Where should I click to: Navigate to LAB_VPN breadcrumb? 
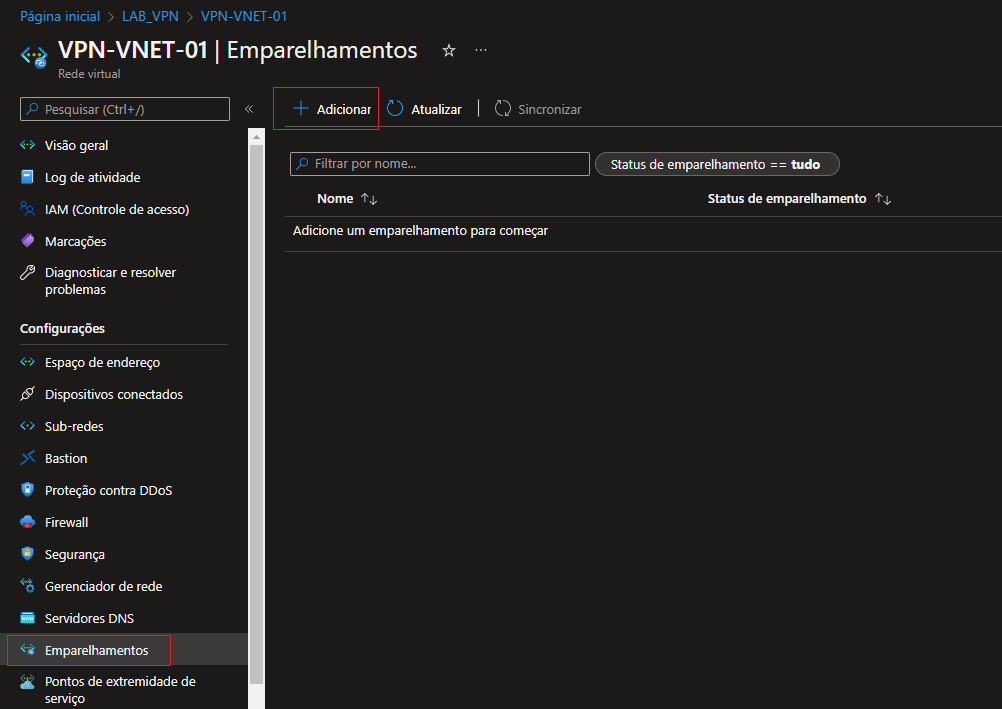[150, 16]
